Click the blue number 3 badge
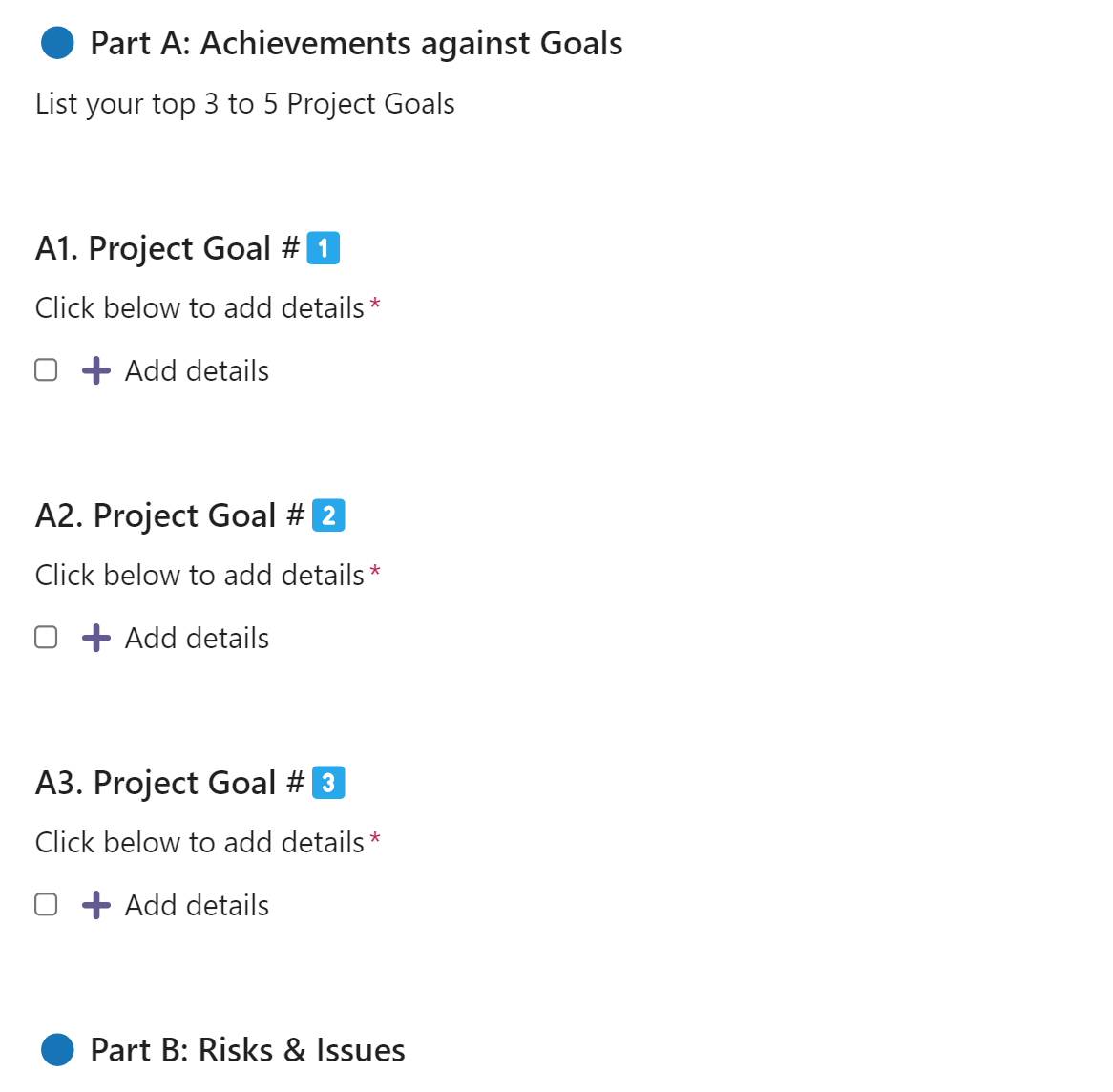Image resolution: width=1113 pixels, height=1092 pixels. [328, 783]
